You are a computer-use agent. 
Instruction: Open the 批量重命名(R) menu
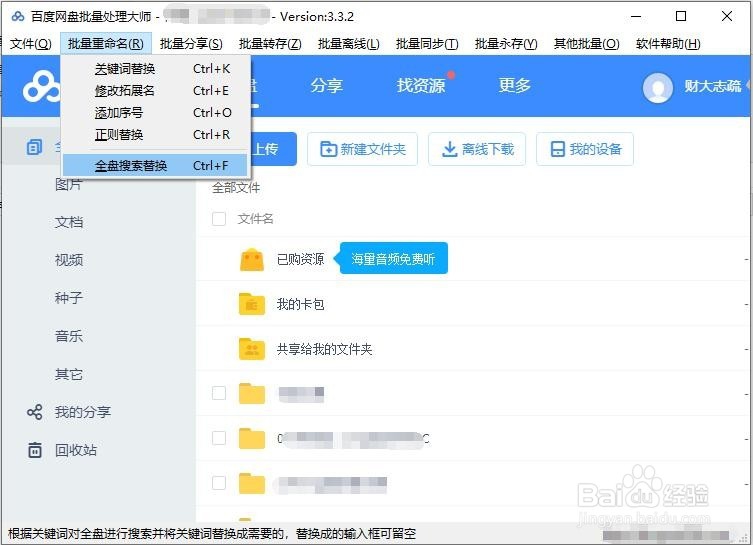(106, 44)
